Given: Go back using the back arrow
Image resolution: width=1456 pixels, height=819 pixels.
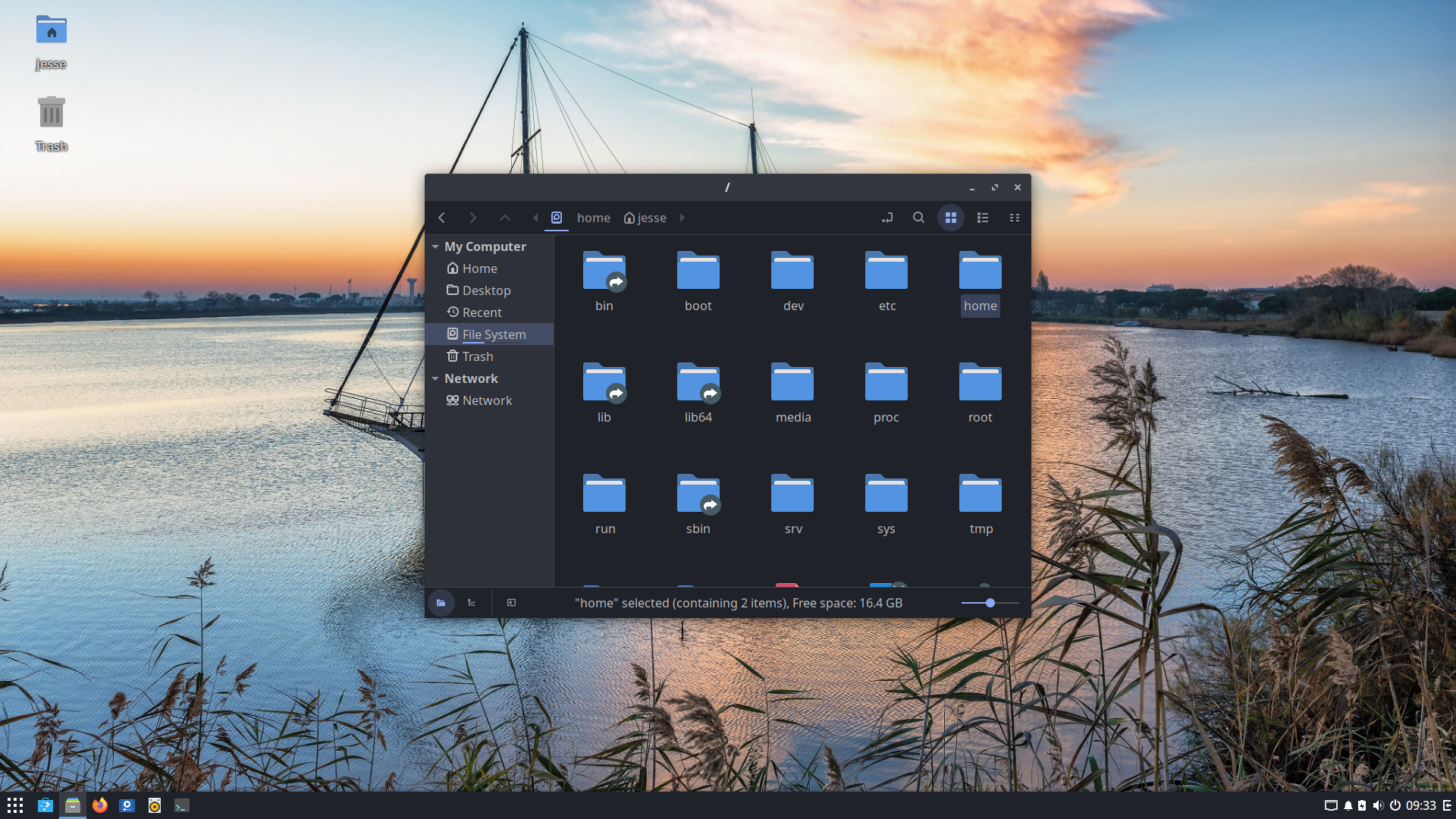Looking at the screenshot, I should (441, 218).
